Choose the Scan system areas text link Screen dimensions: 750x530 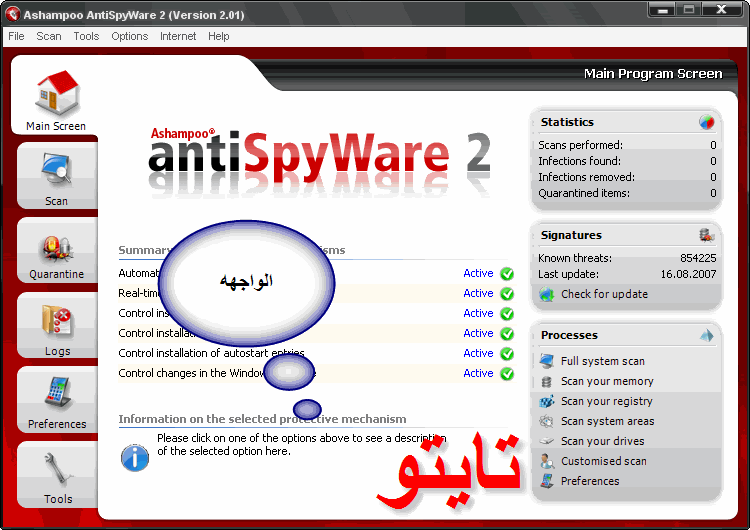tap(607, 421)
